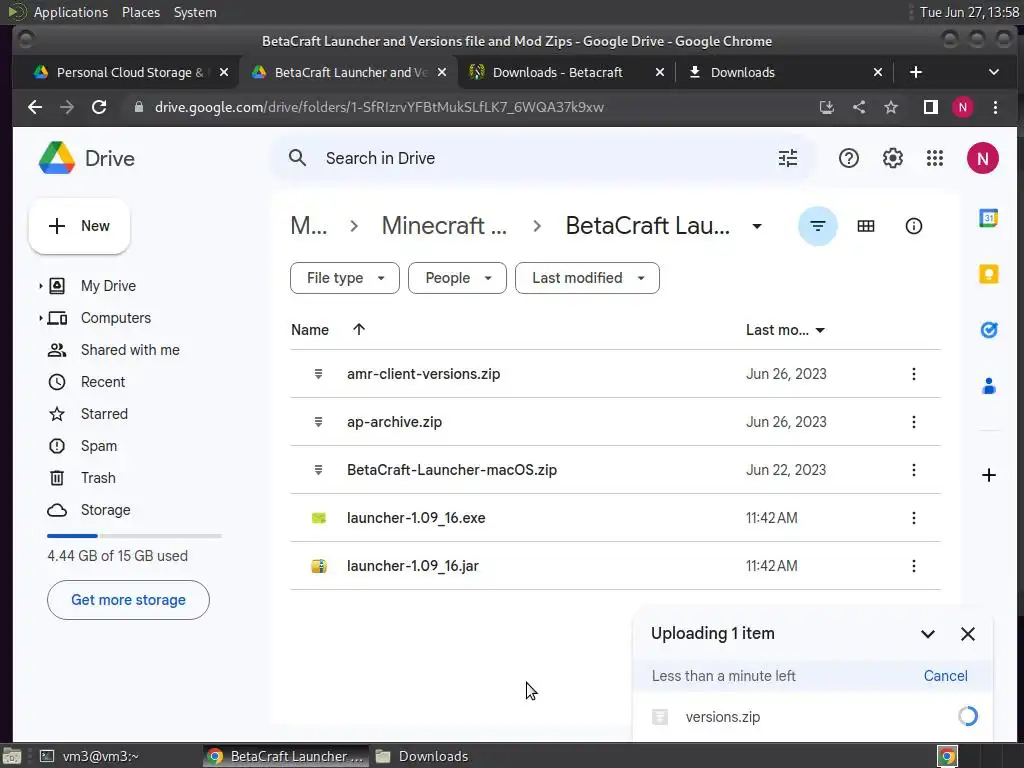Open Chrome profile avatar N in toolbar
The height and width of the screenshot is (768, 1024).
(963, 107)
